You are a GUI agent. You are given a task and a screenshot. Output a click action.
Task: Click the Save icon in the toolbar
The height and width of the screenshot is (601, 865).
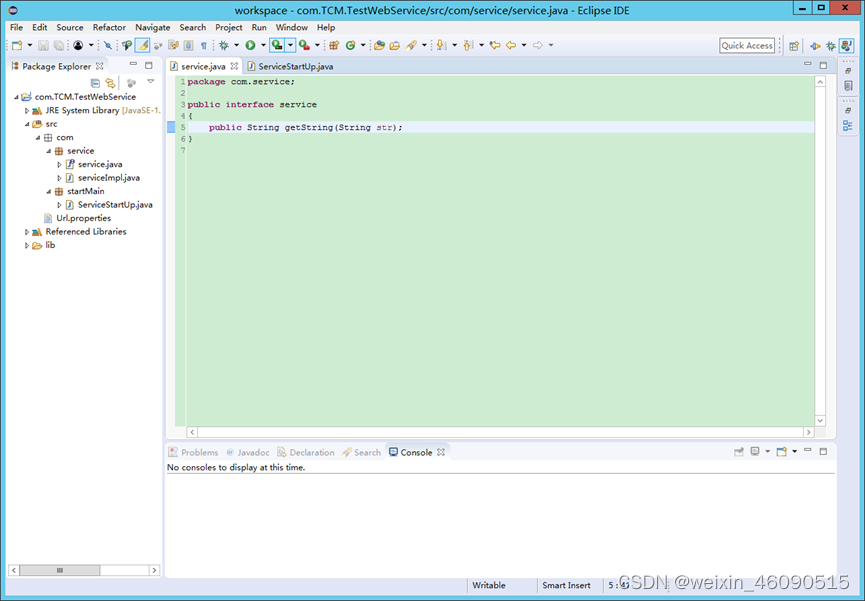point(43,45)
